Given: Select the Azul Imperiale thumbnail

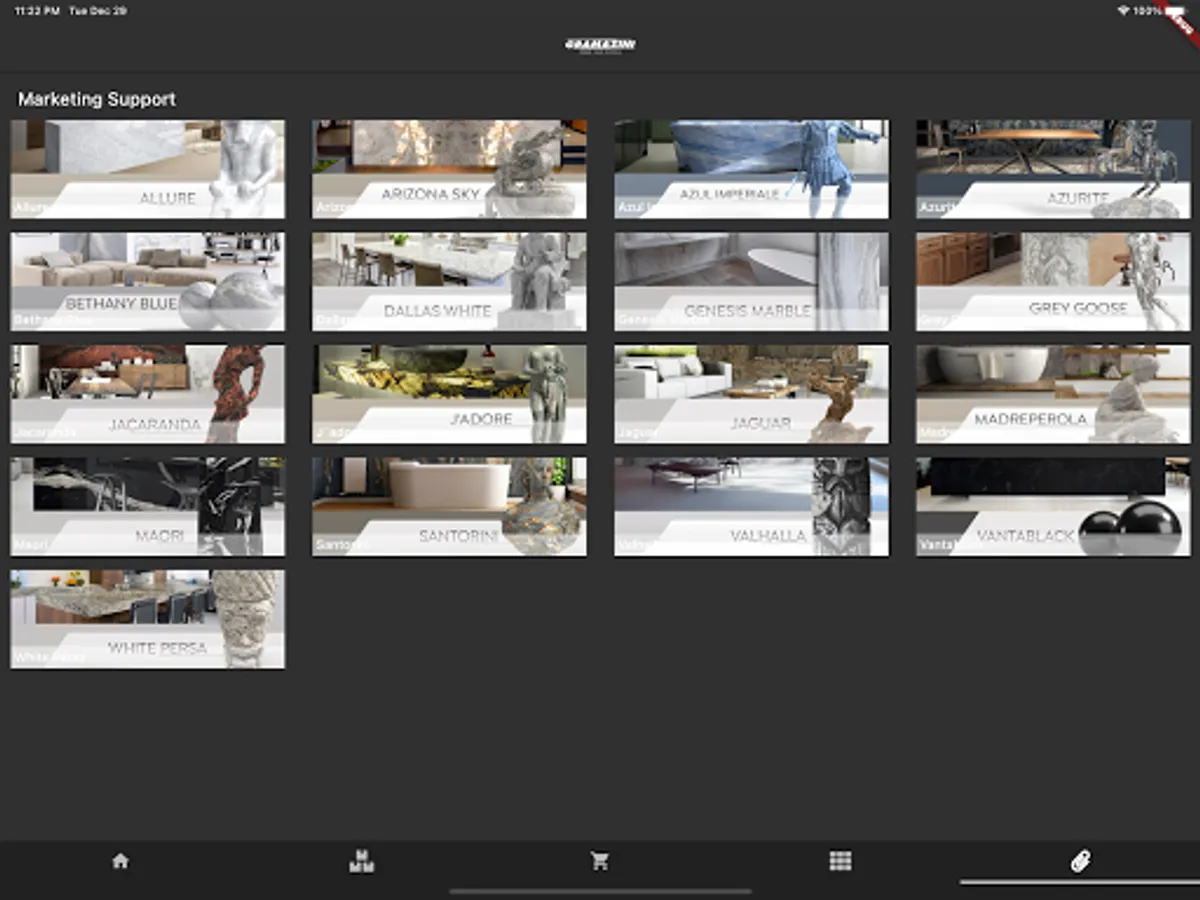Looking at the screenshot, I should (x=751, y=169).
